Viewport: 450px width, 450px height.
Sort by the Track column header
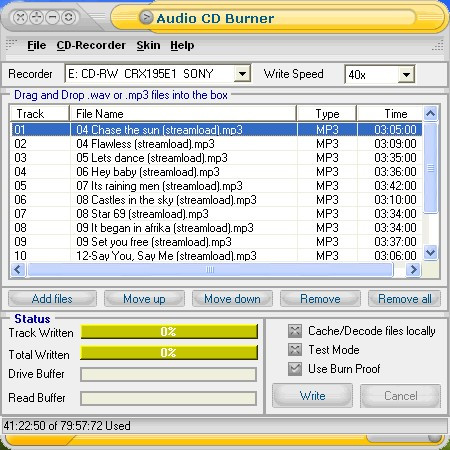click(x=40, y=114)
